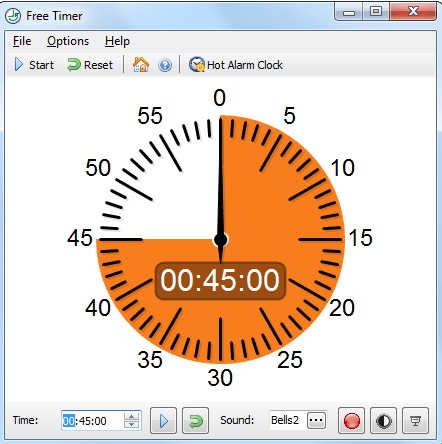The height and width of the screenshot is (444, 442).
Task: Open Hot Alarm Clock link
Action: click(236, 65)
